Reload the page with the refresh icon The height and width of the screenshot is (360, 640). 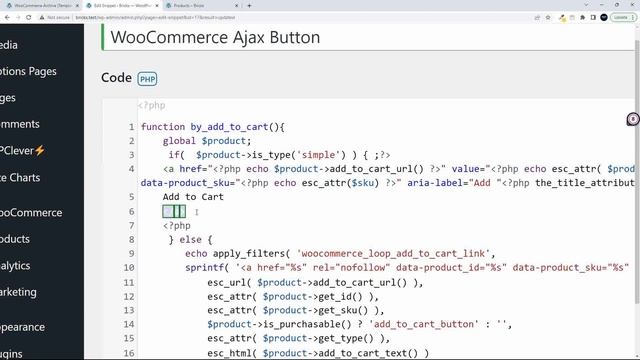(x=29, y=18)
